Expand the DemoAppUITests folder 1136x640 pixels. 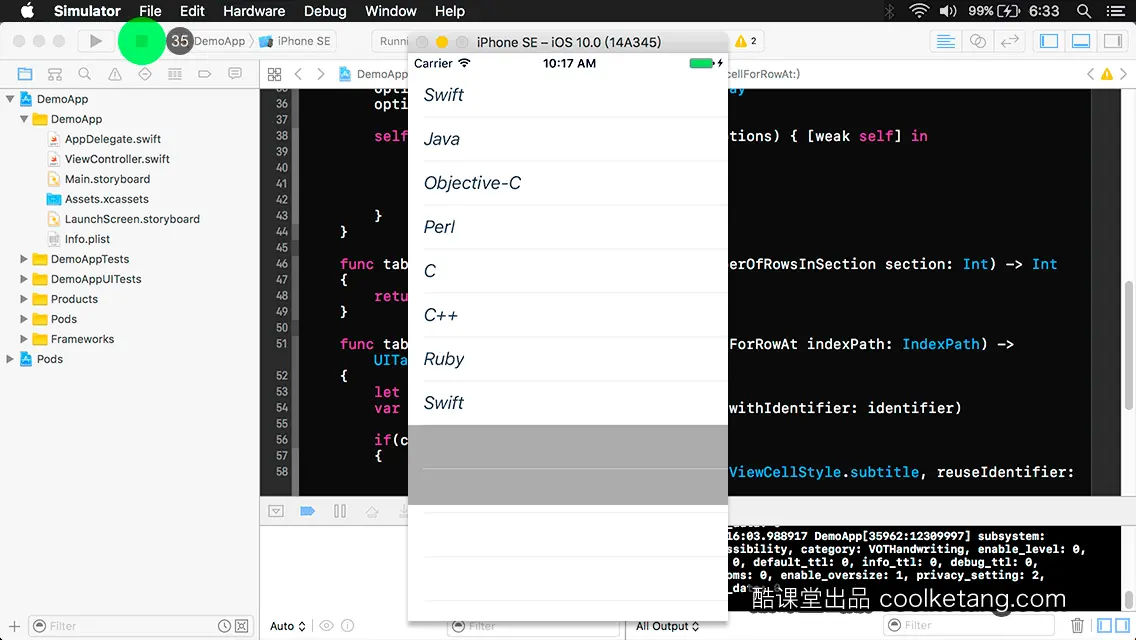24,279
